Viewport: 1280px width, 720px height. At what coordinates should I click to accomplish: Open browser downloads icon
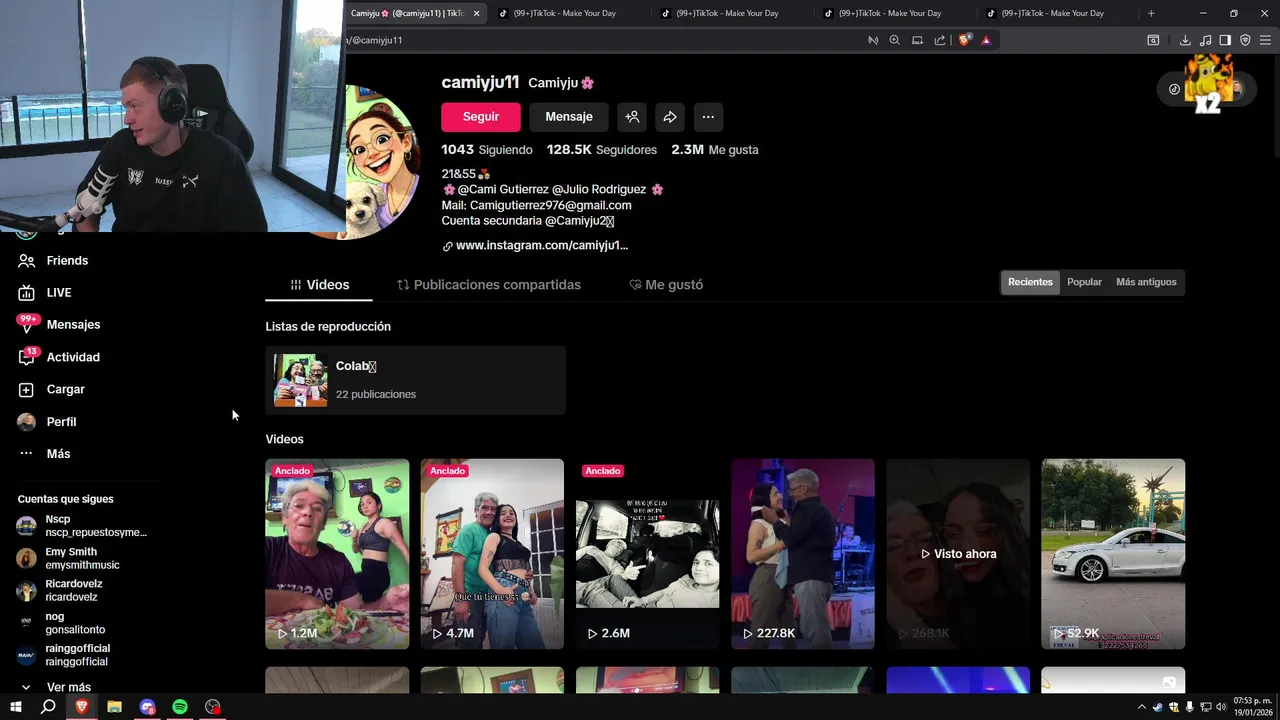click(1185, 40)
